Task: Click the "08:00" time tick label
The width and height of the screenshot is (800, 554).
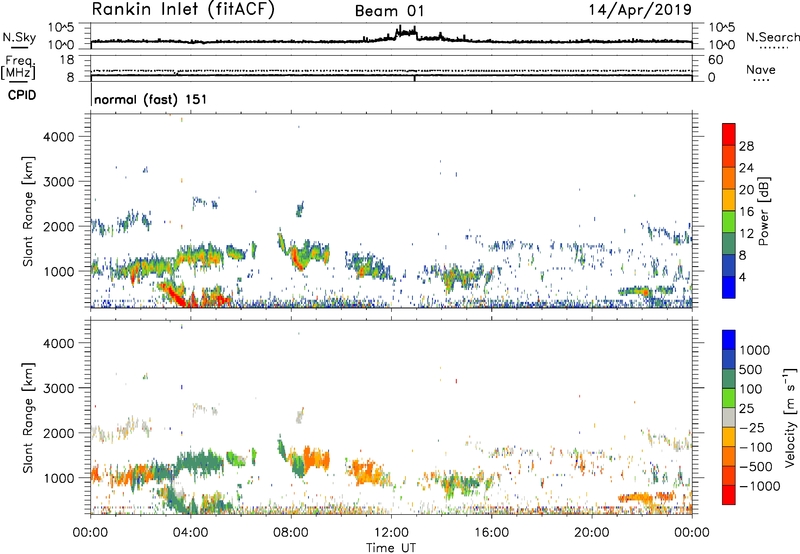Action: [x=290, y=533]
